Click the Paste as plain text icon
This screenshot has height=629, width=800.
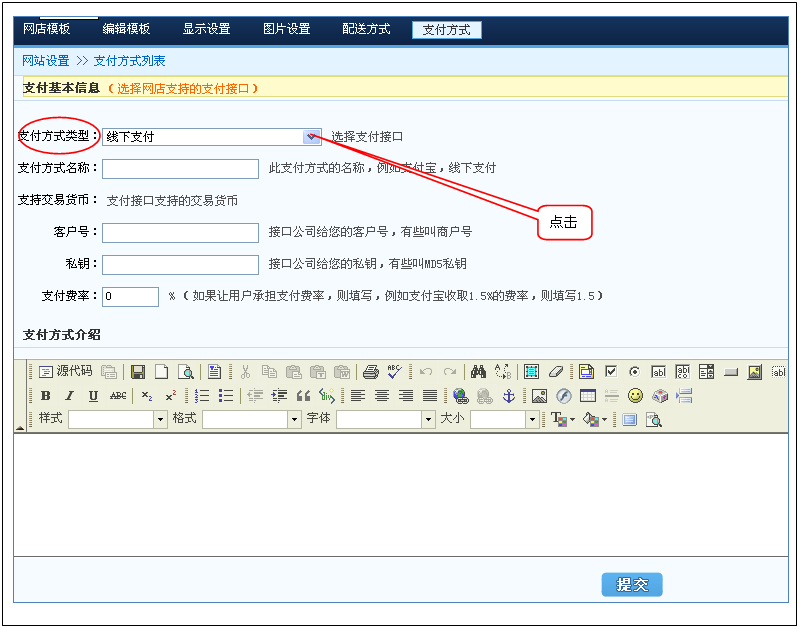click(317, 372)
